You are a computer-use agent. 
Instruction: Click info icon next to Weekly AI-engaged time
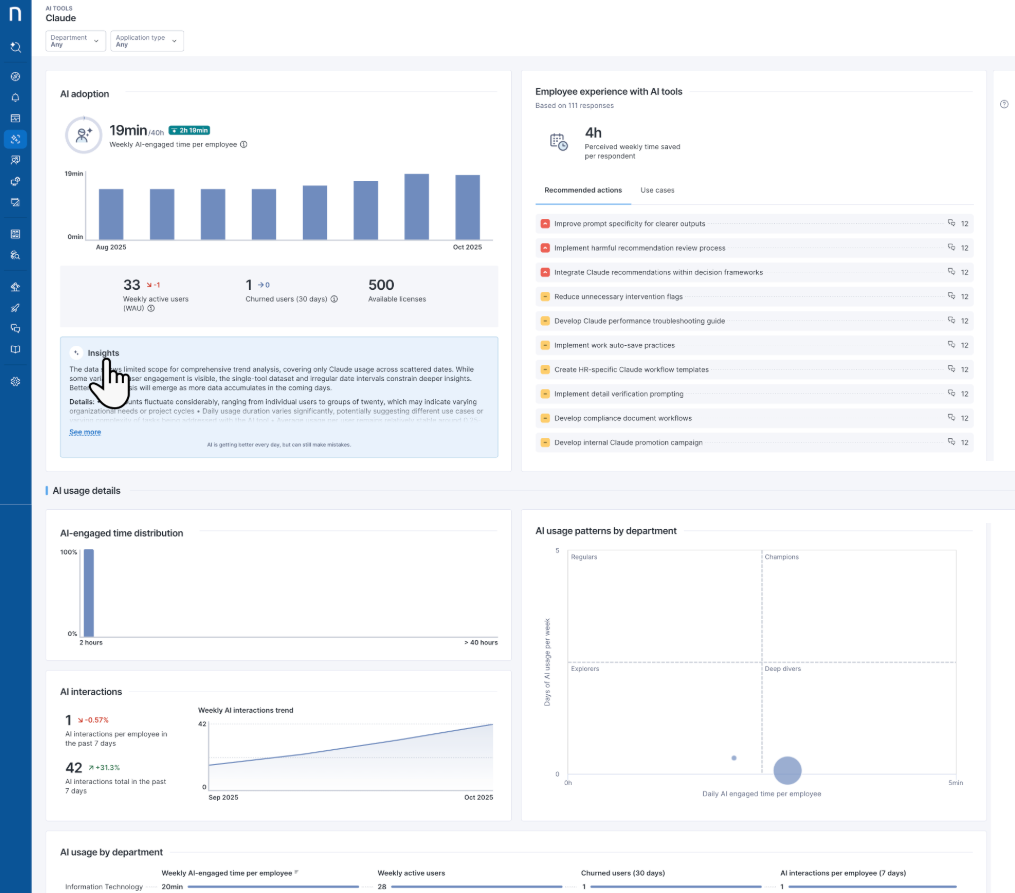(x=244, y=144)
